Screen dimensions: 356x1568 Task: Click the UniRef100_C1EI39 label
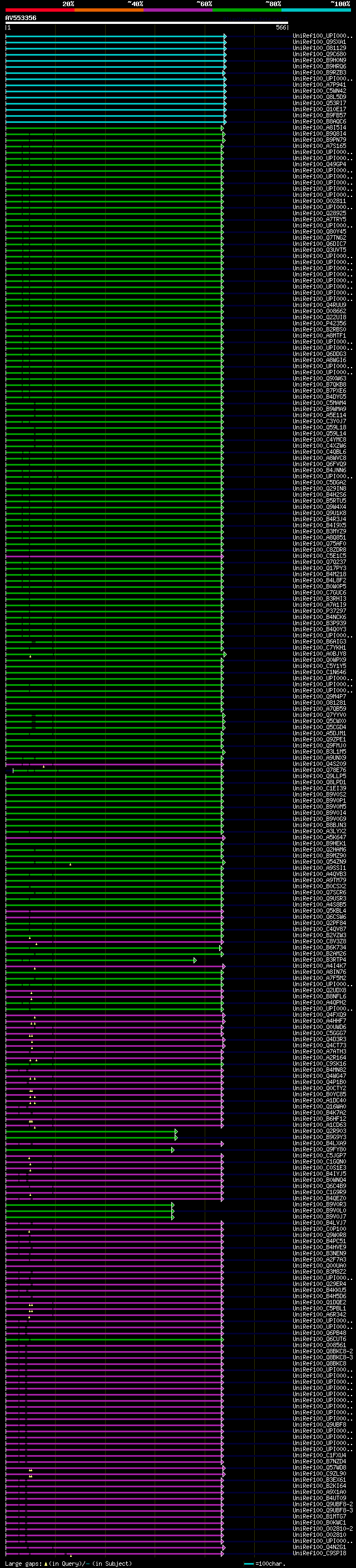[319, 789]
